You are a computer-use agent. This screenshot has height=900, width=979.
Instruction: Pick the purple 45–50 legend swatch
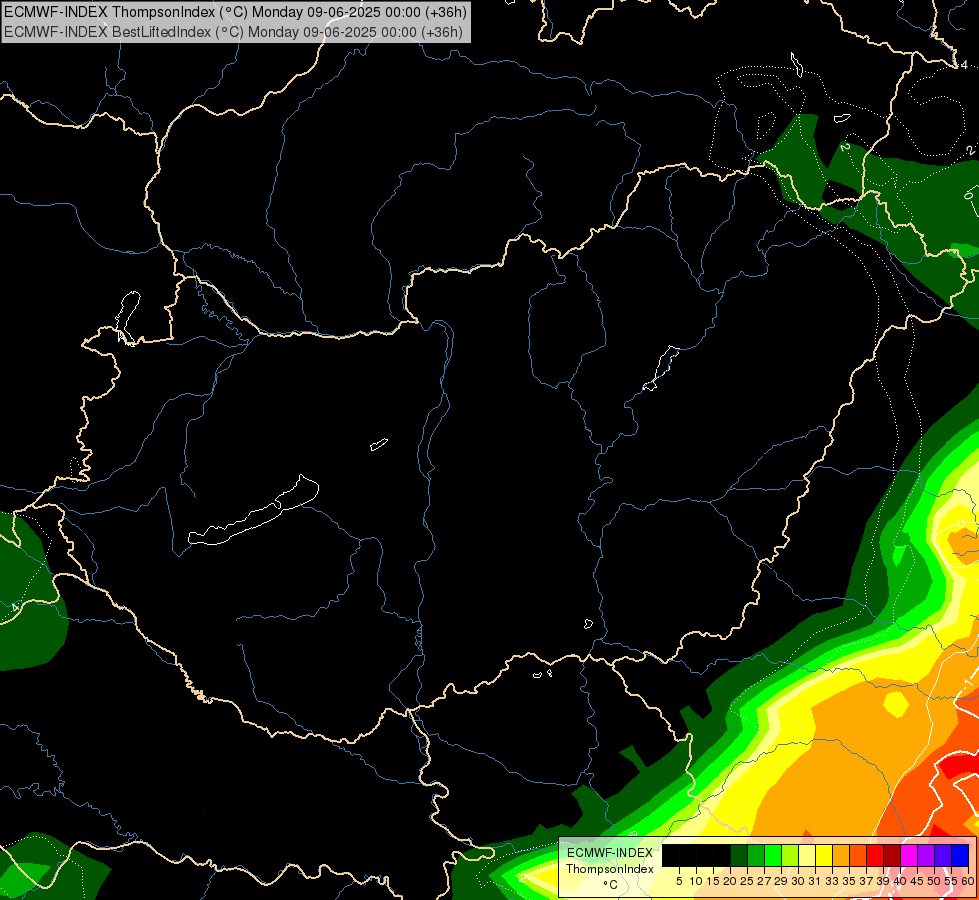(926, 855)
